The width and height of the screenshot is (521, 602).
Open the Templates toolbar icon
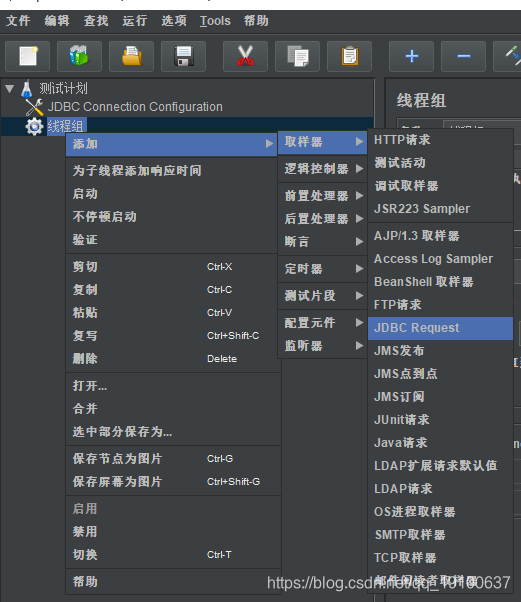(79, 56)
